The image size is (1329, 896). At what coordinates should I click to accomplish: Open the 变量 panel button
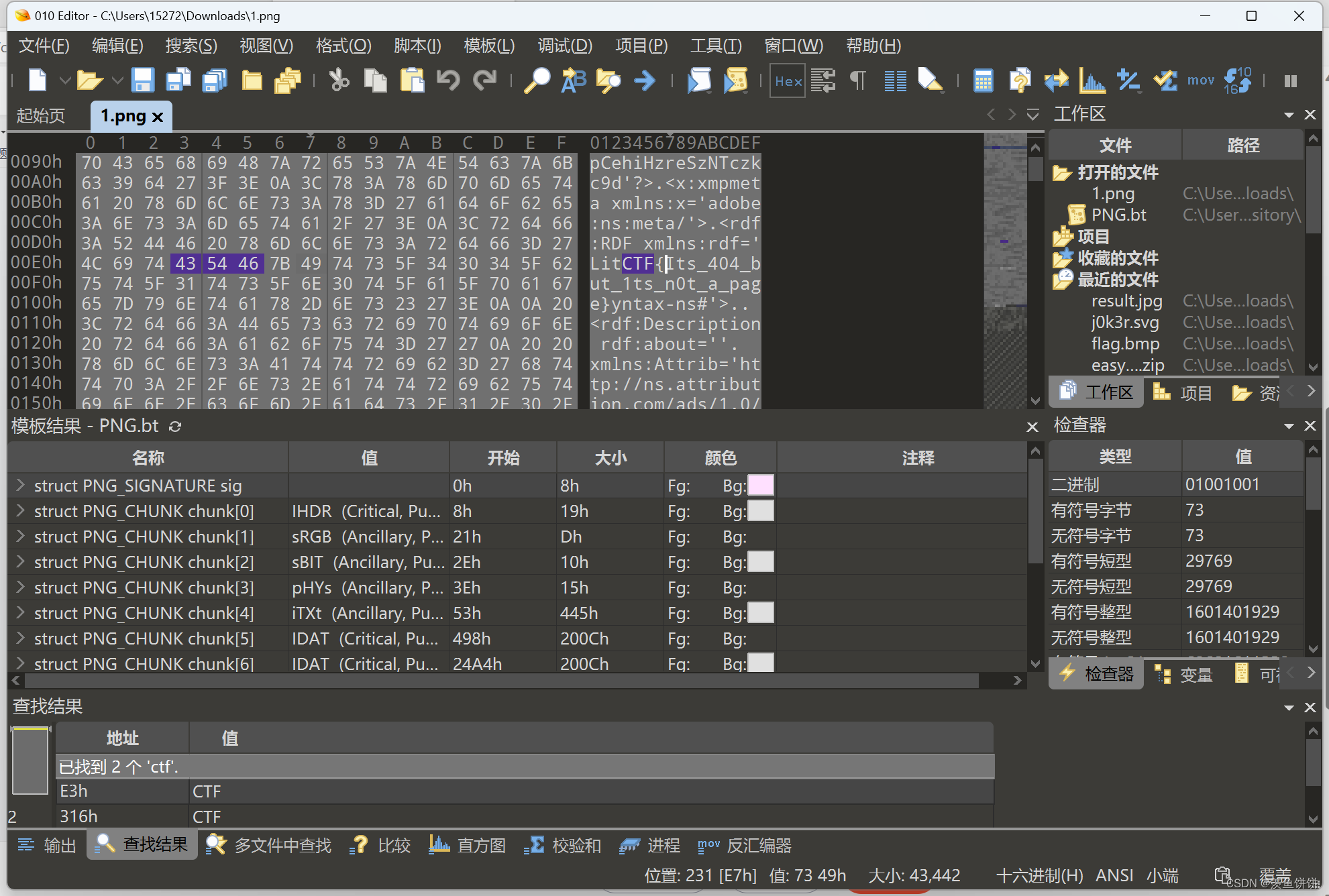[x=1196, y=675]
